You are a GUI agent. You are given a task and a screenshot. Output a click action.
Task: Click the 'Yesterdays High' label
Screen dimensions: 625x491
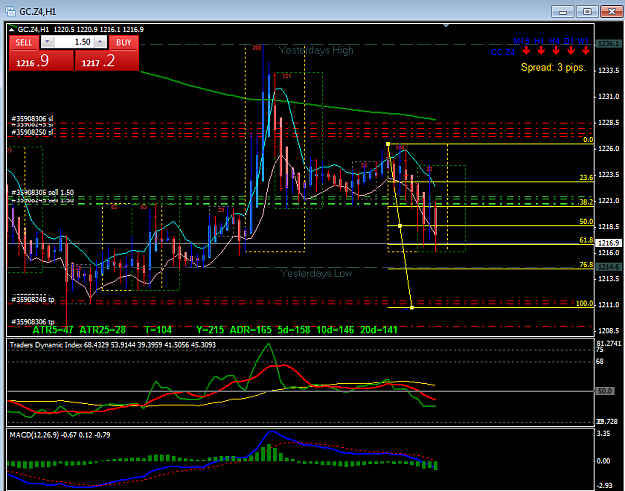pyautogui.click(x=316, y=51)
